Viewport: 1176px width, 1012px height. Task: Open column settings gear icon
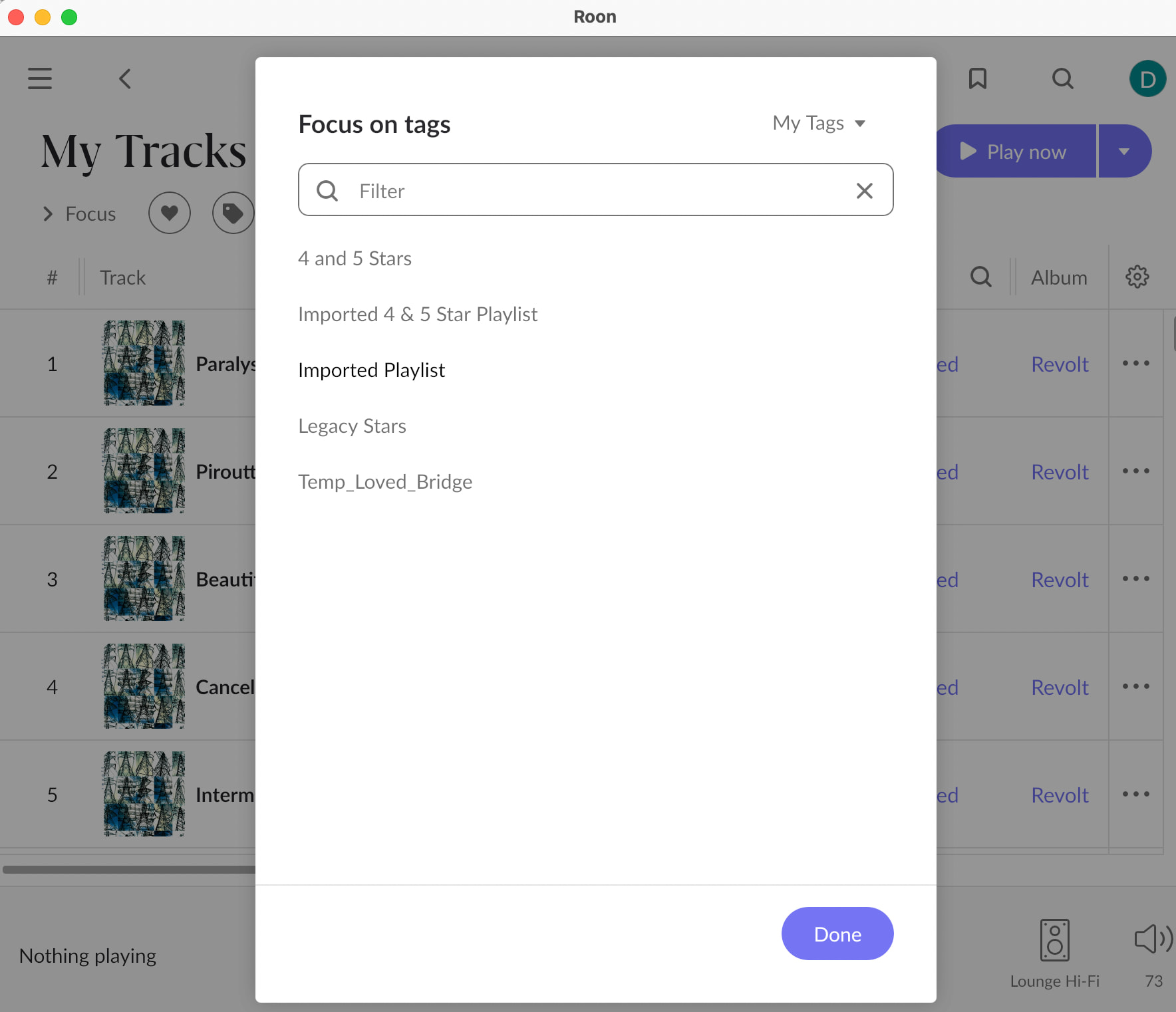tap(1137, 277)
